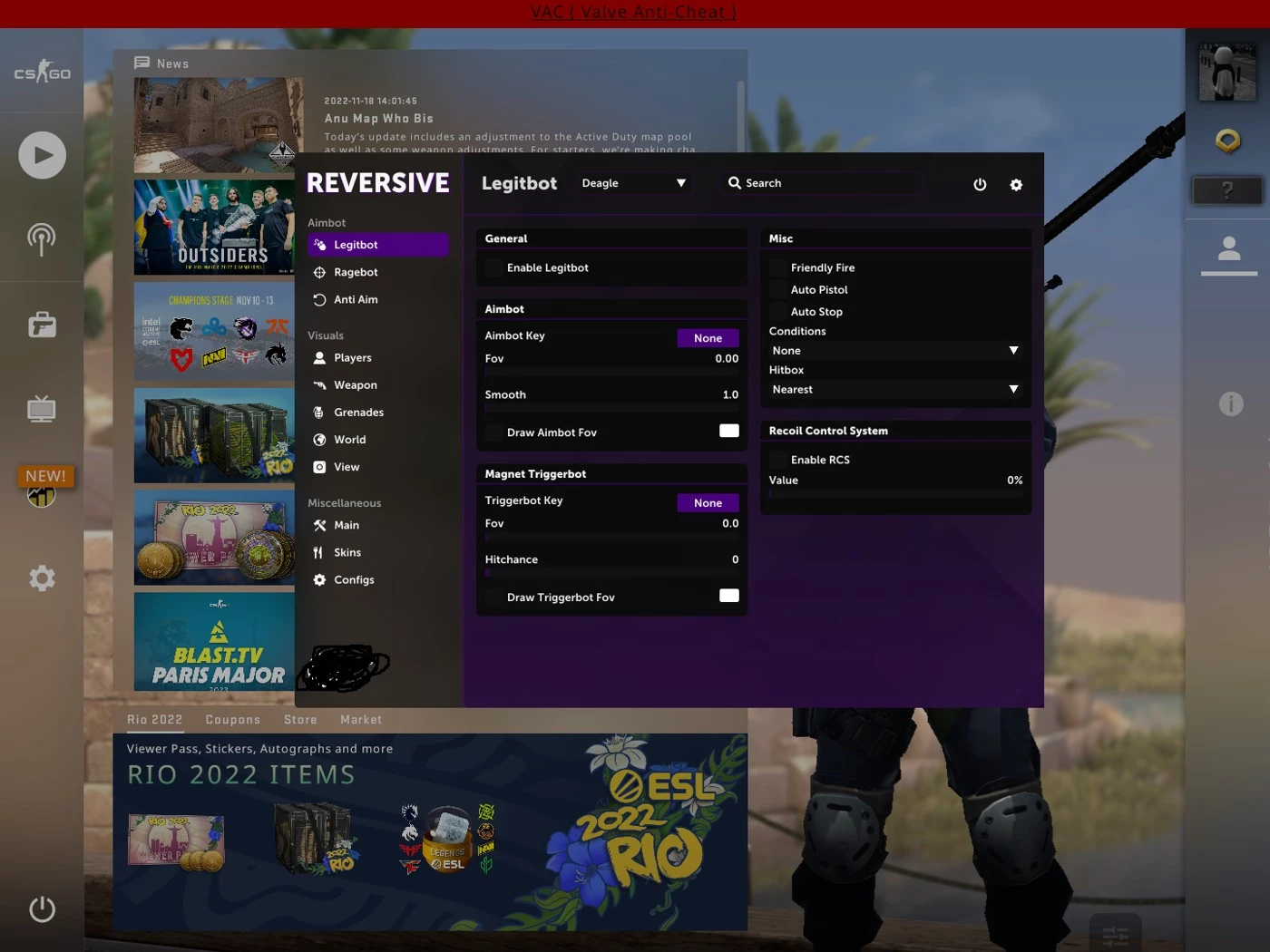Toggle Auto Pistol checkbox

pos(777,289)
